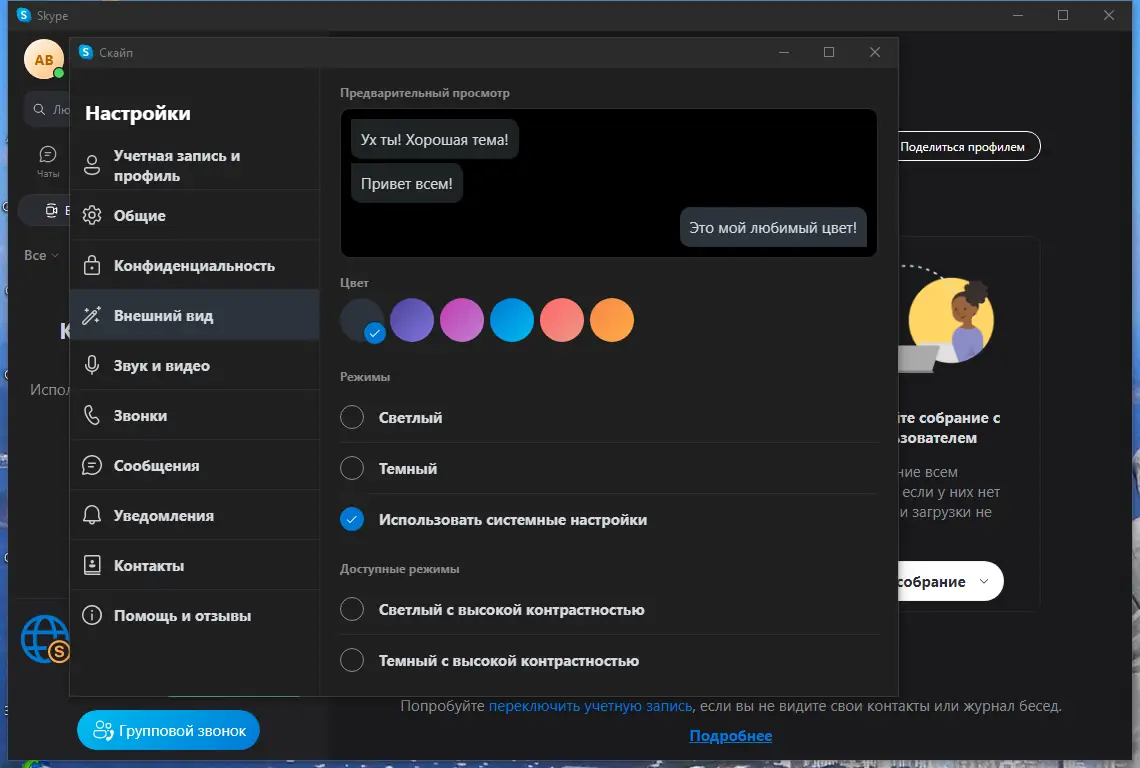Click the chat bubble icon for Сообщения
1140x768 pixels.
[92, 465]
